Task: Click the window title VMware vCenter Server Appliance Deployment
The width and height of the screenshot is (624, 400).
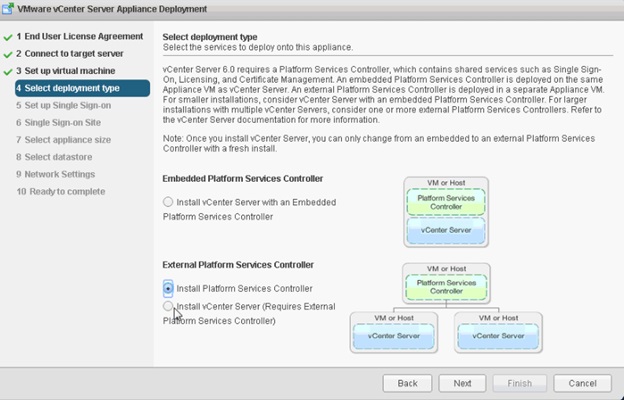Action: pyautogui.click(x=112, y=9)
